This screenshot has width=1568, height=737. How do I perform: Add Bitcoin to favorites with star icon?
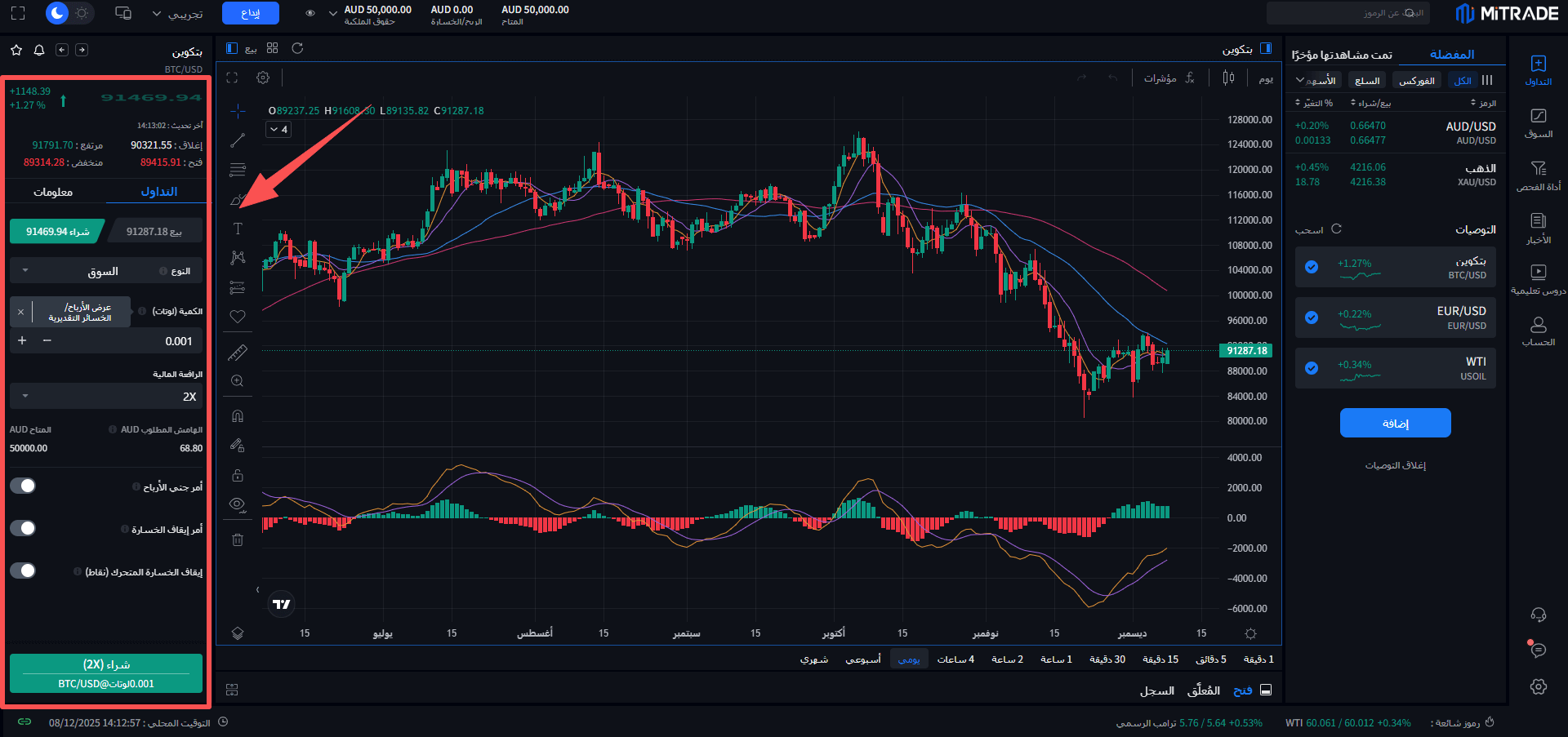point(16,50)
